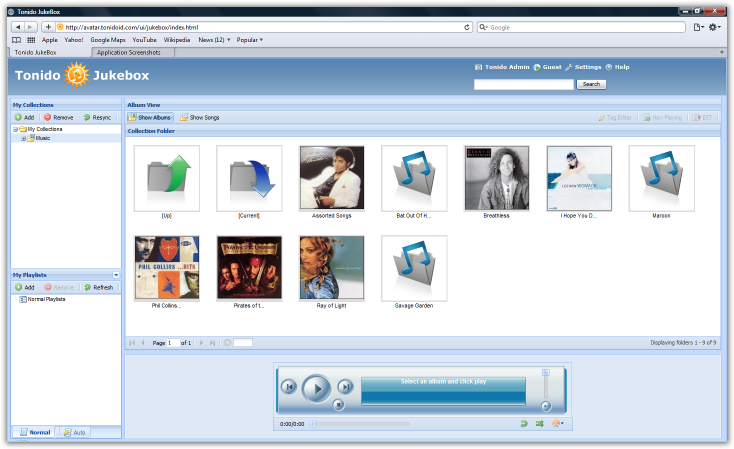Add a new collection in My Collections
Viewport: 734px width, 449px height.
pyautogui.click(x=24, y=118)
